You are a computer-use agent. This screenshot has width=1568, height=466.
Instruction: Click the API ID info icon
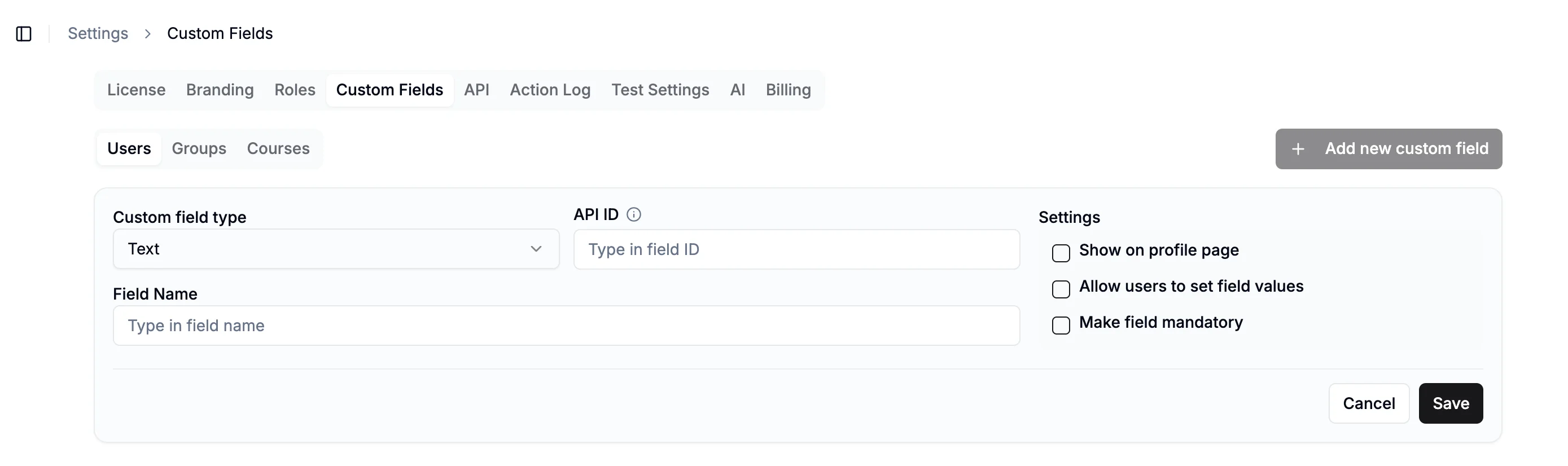coord(634,215)
